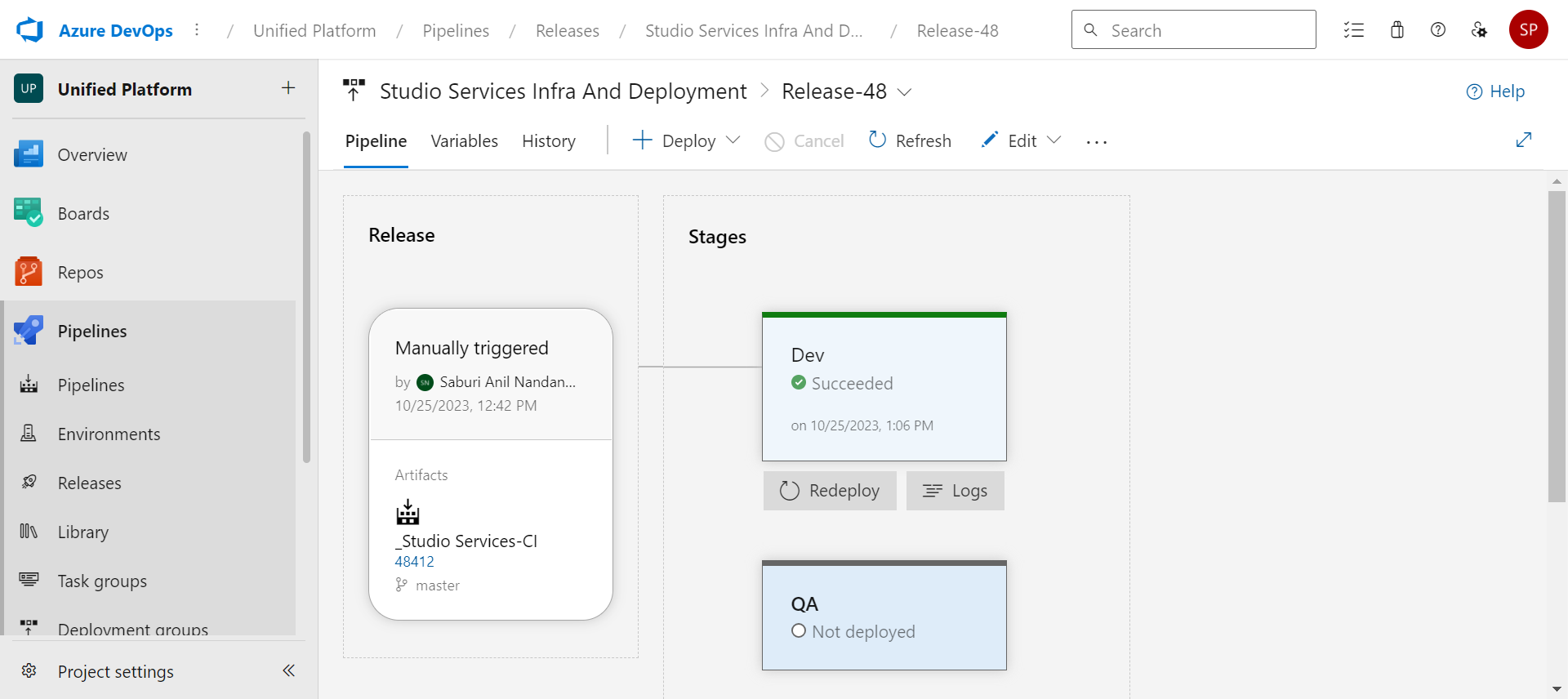This screenshot has width=1568, height=699.
Task: Click Studio Services Infra And Deployment title link
Action: coord(563,91)
